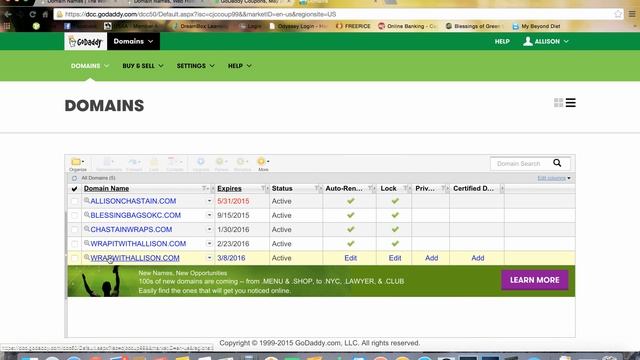Image resolution: width=640 pixels, height=360 pixels.
Task: Open the row dropdown for BLESSINGBAGSOKC.COM
Action: 209,215
